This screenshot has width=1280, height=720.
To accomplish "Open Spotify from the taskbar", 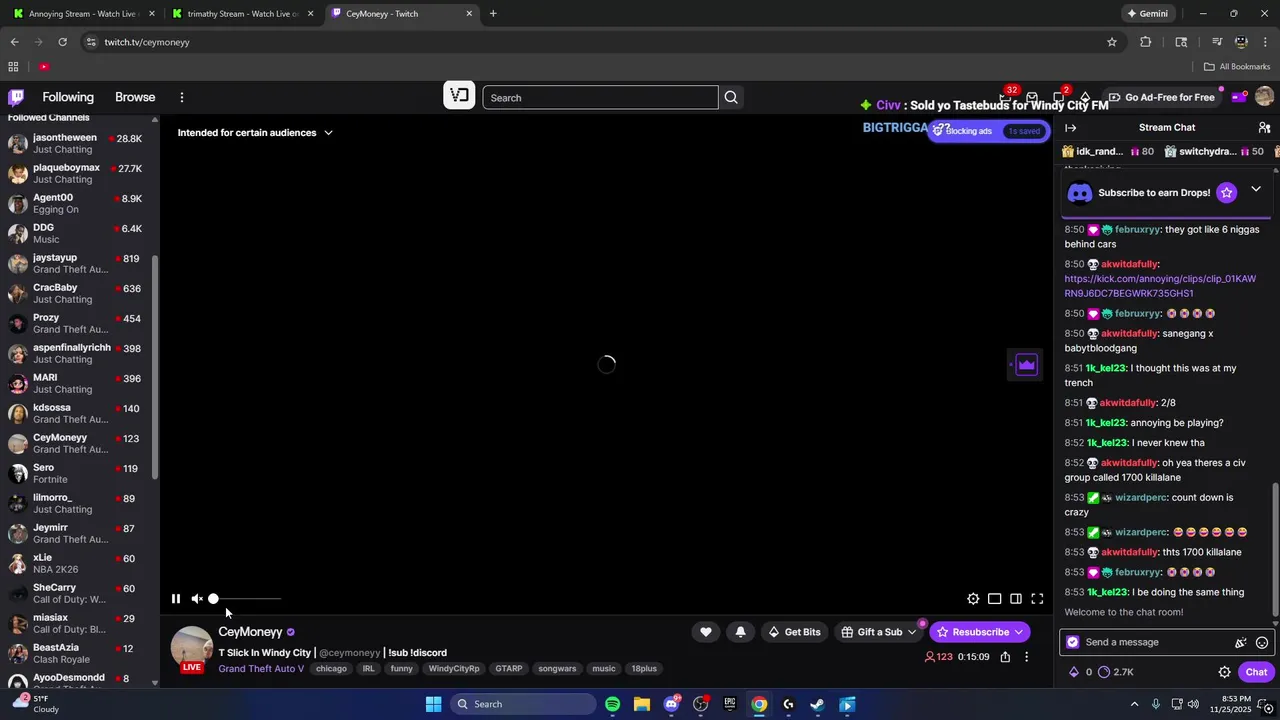I will [612, 704].
